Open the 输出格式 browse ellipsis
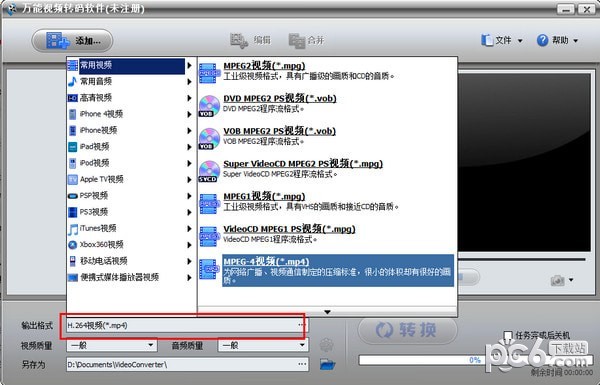 tap(302, 325)
